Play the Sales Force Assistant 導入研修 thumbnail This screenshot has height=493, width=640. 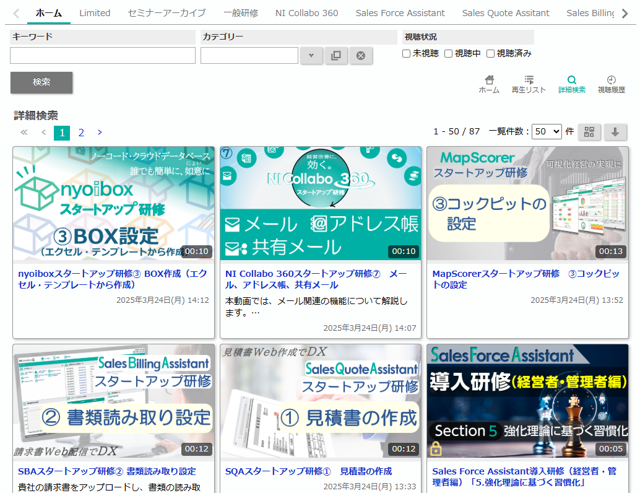527,401
